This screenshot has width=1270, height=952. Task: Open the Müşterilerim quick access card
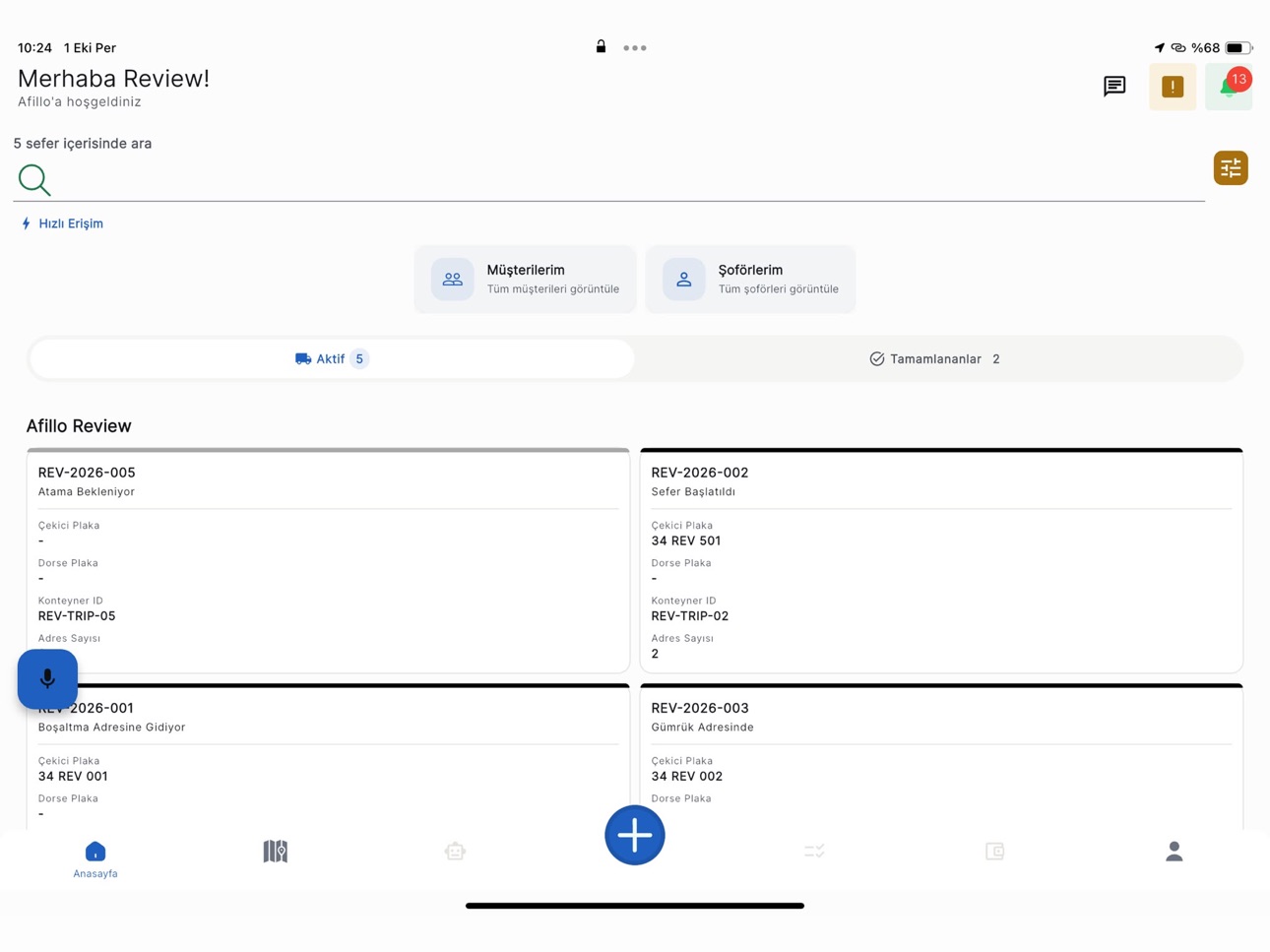click(x=525, y=280)
